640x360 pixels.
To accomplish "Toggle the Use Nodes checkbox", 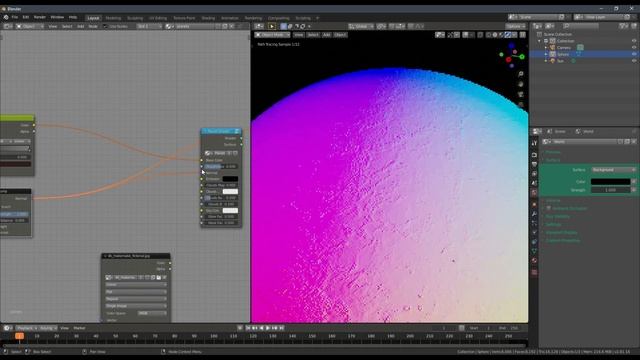I will click(105, 26).
